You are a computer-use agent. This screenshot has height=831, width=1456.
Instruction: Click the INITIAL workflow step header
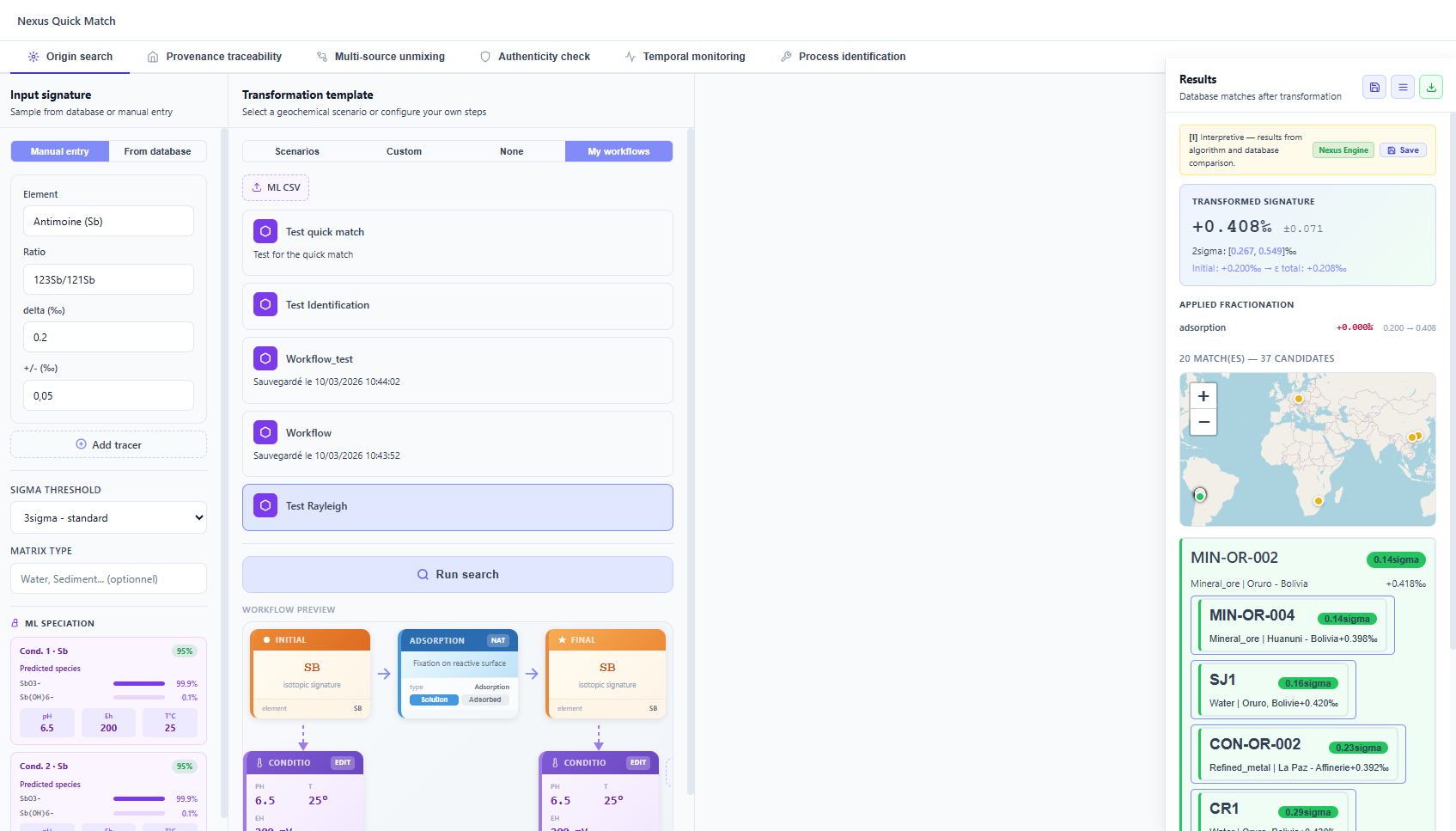point(310,639)
